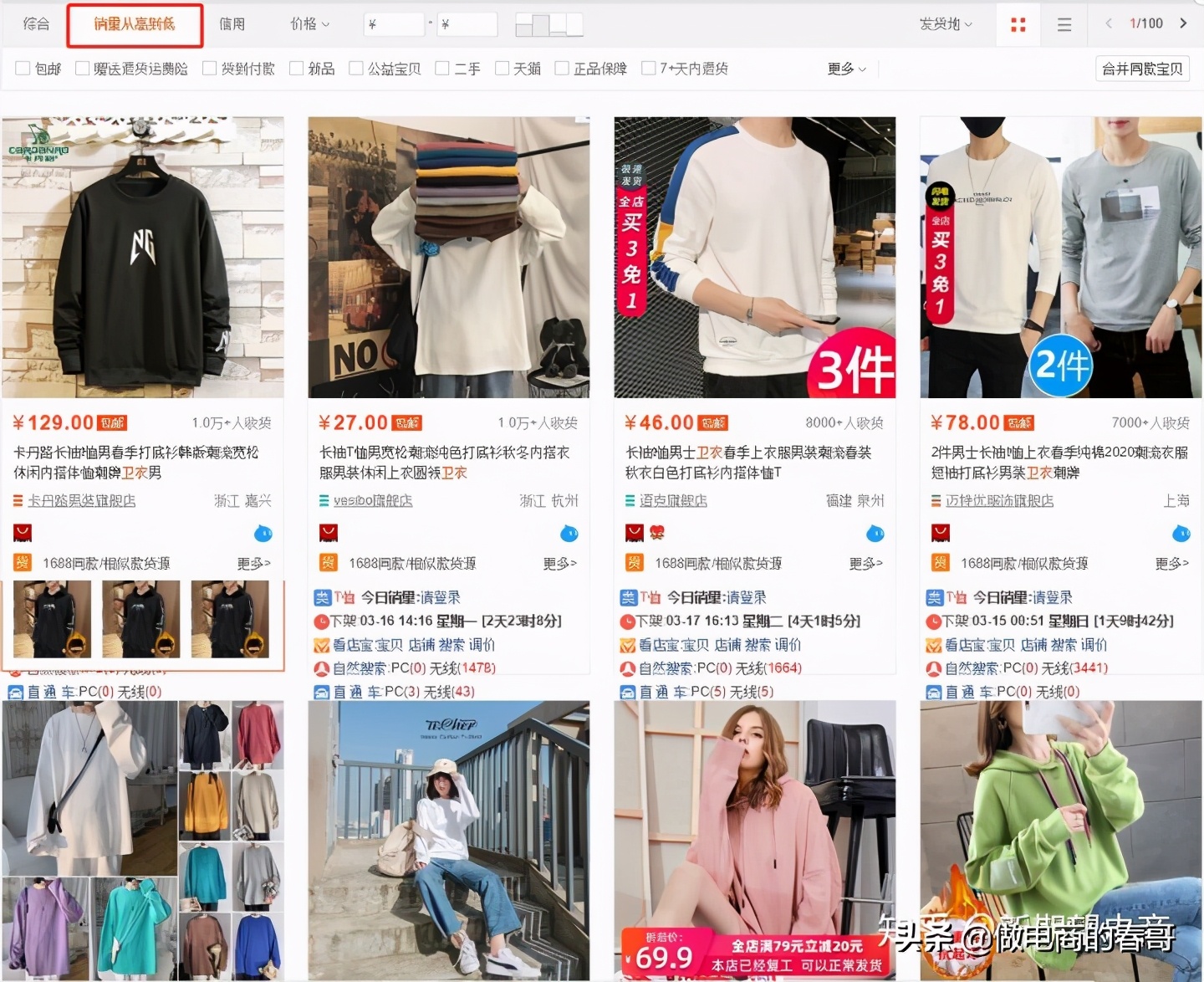Viewport: 1204px width, 982px height.
Task: Enter a minimum price in the ¥ field
Action: [x=393, y=24]
